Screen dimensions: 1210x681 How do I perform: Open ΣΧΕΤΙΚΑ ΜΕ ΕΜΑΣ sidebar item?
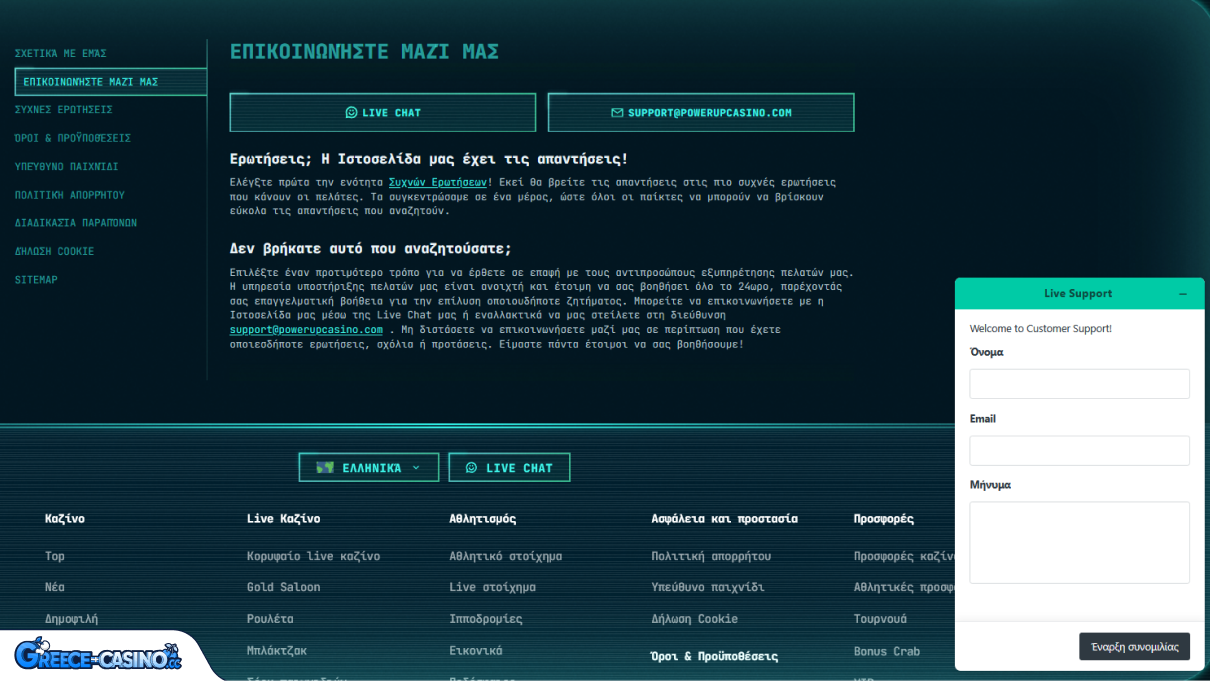pos(60,53)
